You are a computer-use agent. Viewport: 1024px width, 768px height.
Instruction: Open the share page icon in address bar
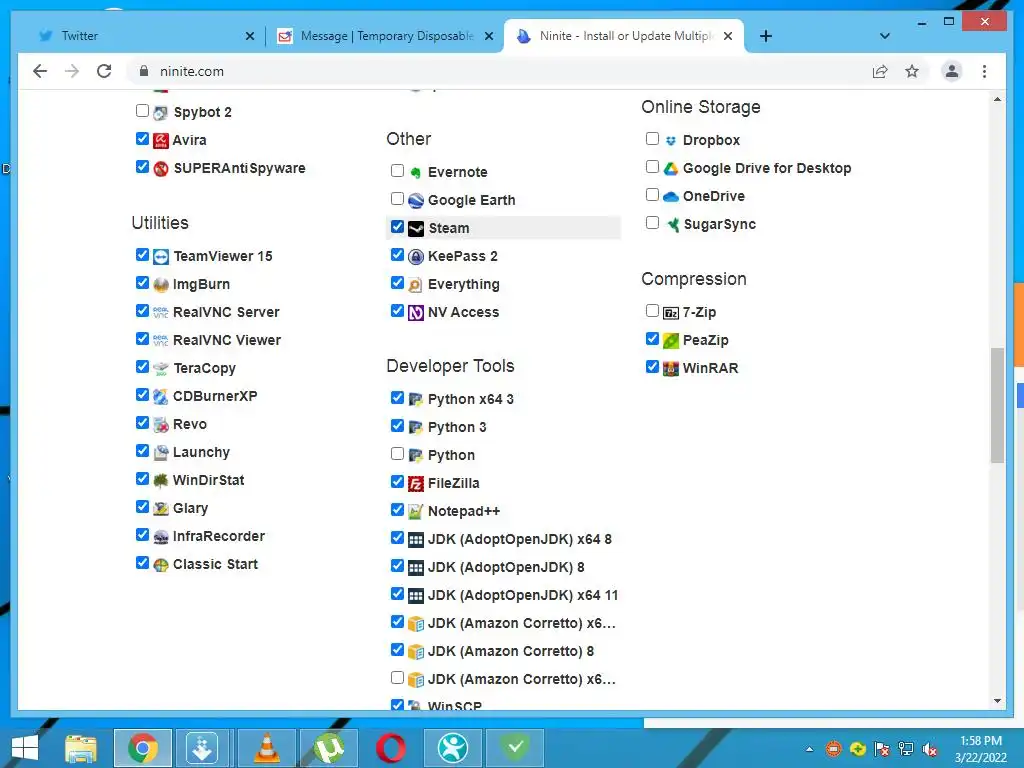click(880, 71)
